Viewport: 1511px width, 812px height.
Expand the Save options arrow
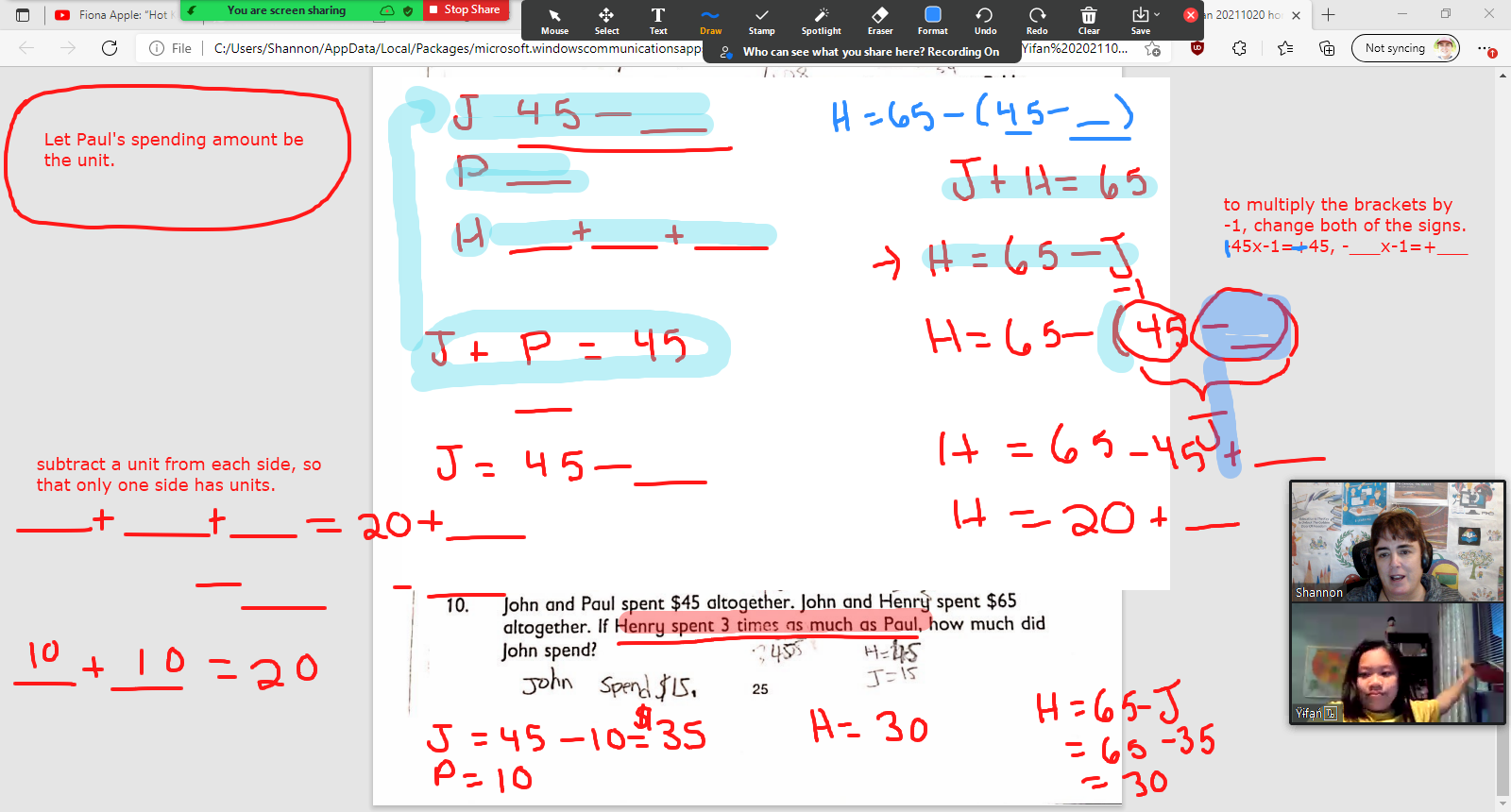pyautogui.click(x=1157, y=14)
